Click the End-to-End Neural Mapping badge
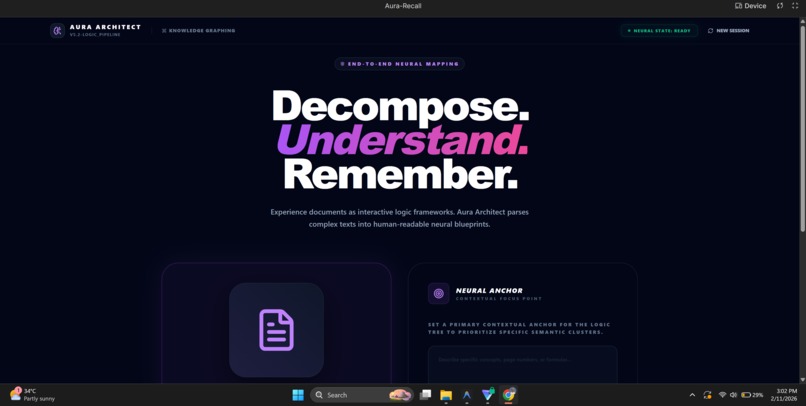806x406 pixels. coord(399,64)
